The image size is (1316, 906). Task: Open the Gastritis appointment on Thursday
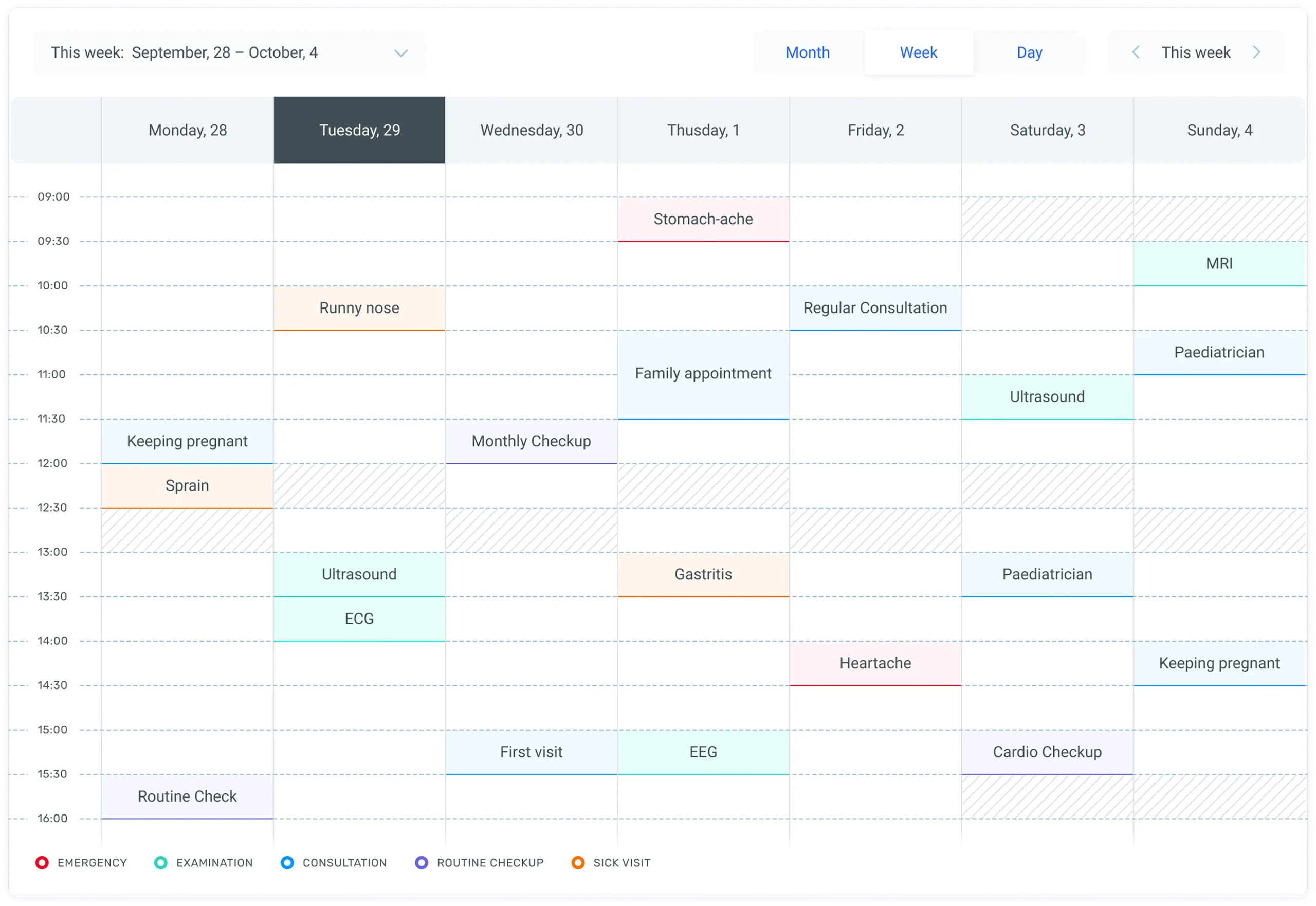[703, 574]
